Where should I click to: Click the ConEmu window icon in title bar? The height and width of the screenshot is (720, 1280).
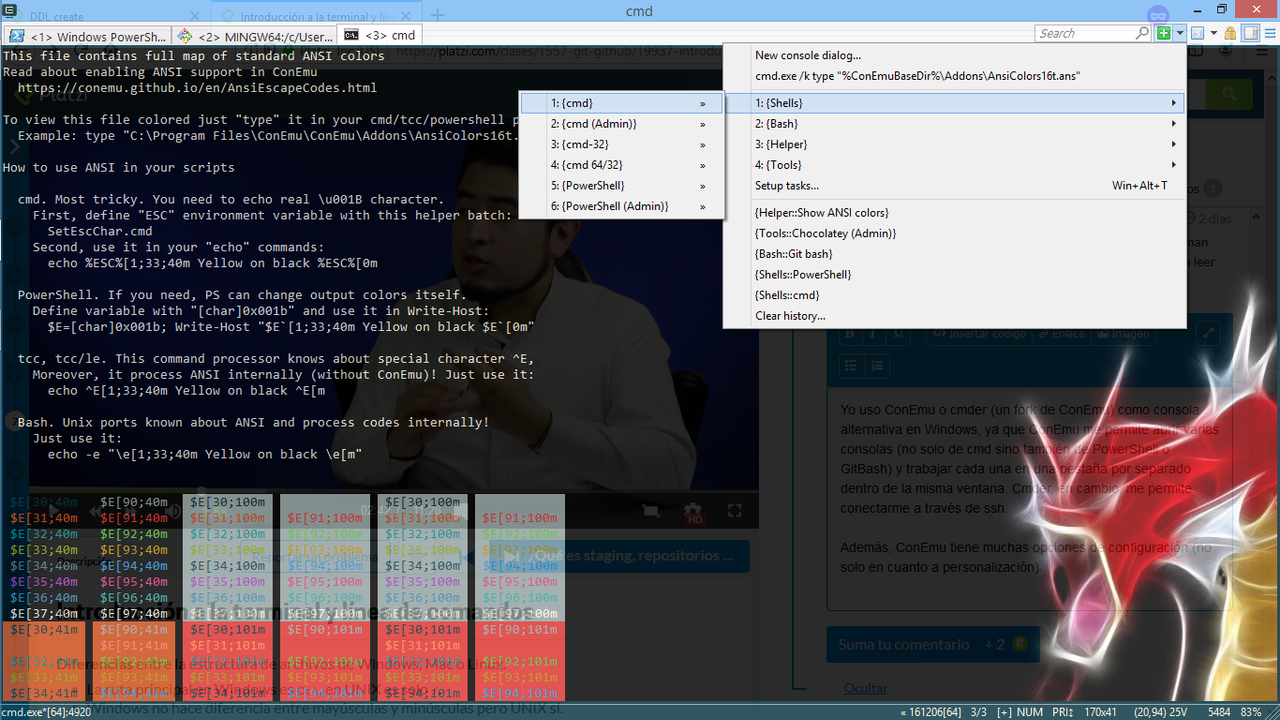(9, 10)
